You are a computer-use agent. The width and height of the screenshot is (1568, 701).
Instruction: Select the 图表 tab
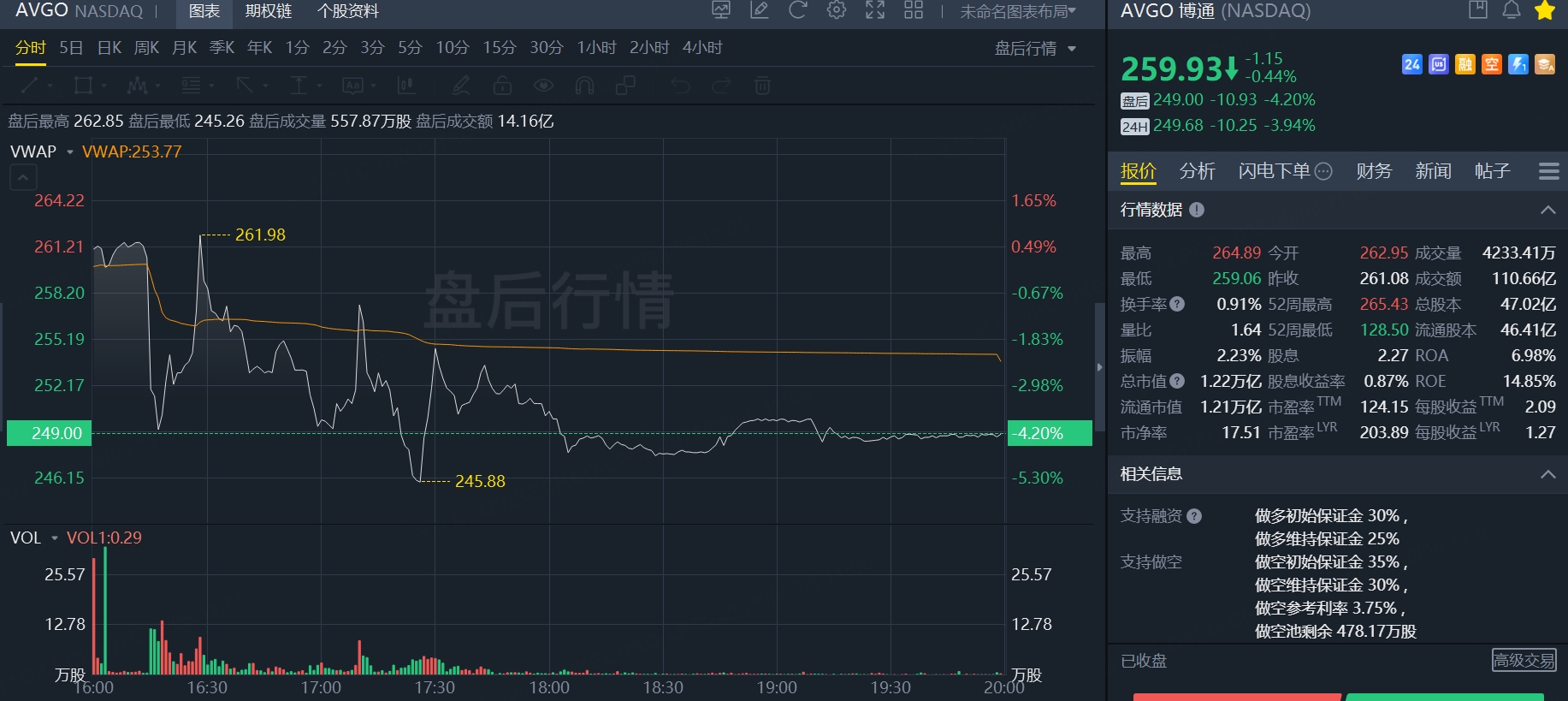(x=204, y=11)
